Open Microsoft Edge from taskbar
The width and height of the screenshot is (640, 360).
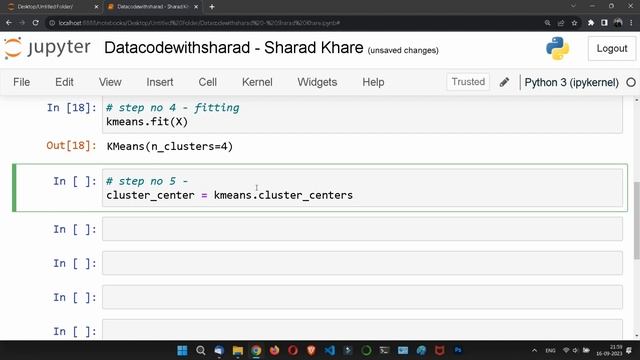pyautogui.click(x=421, y=350)
